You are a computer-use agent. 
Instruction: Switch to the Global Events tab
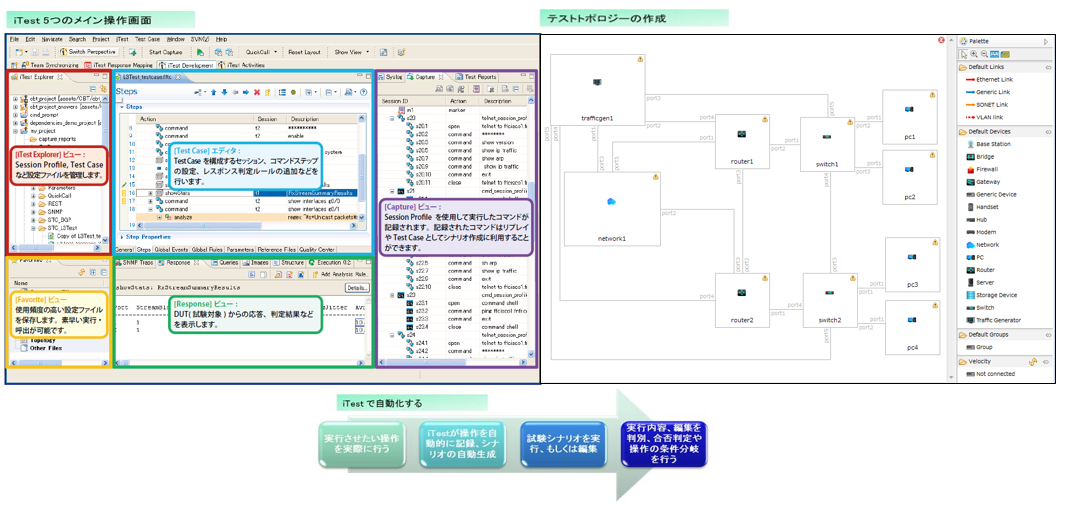point(173,250)
